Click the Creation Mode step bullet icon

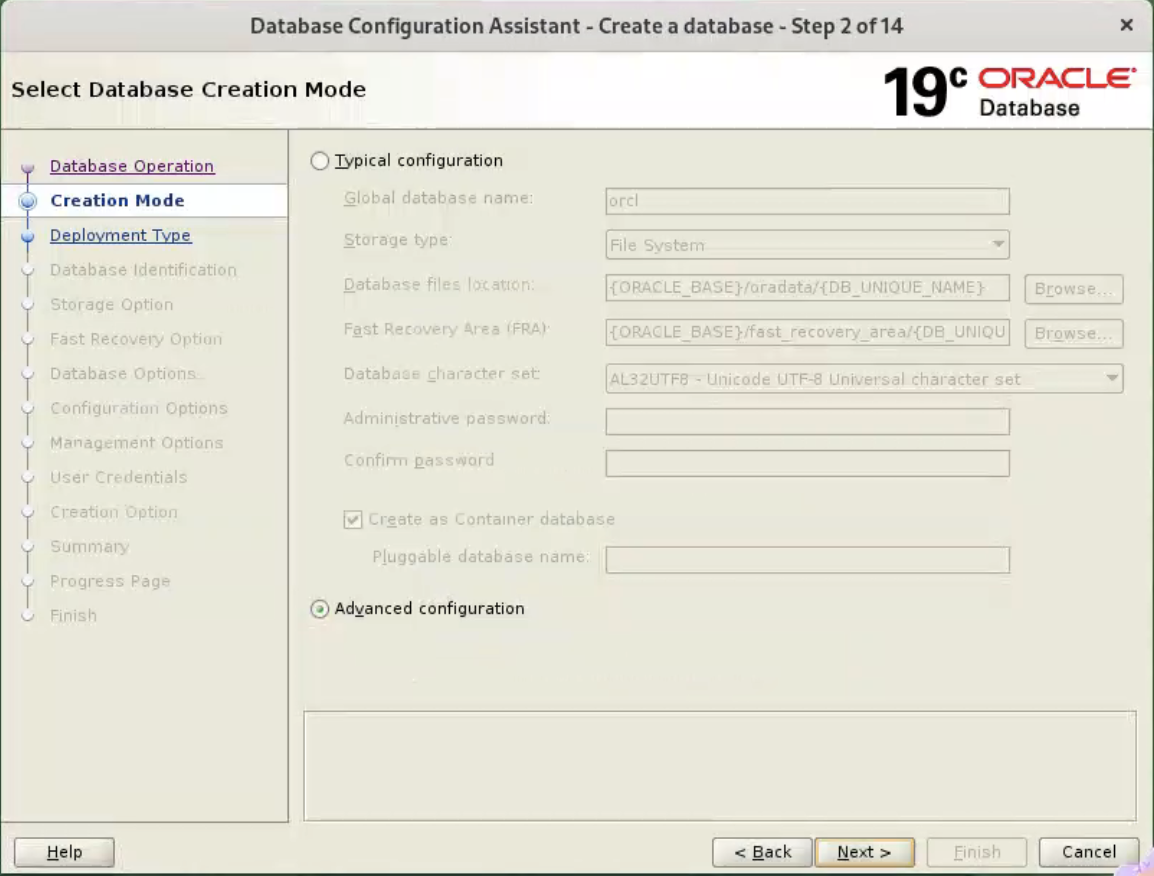pos(28,200)
